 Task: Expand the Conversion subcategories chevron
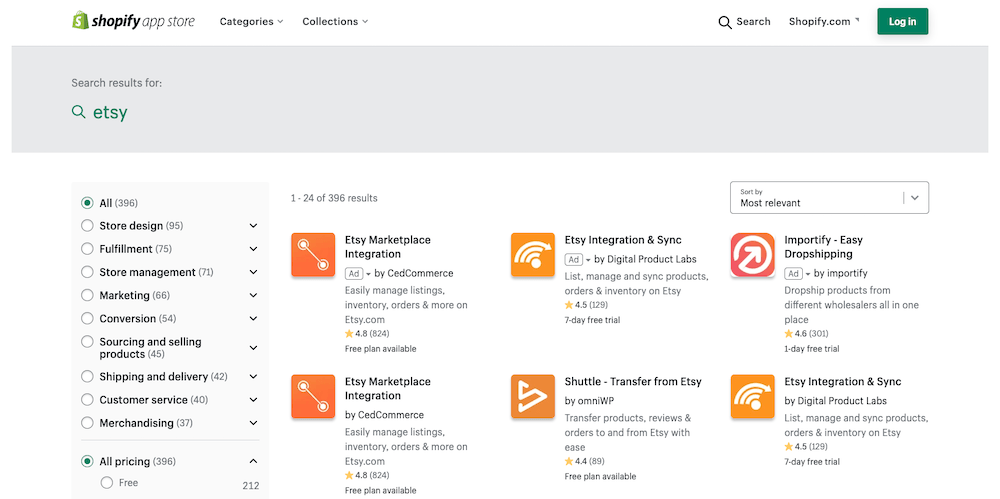[253, 318]
